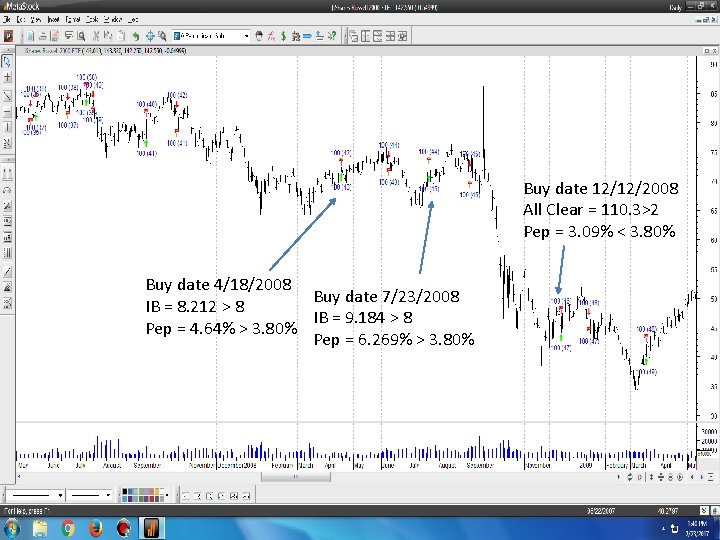This screenshot has height=540, width=720.
Task: Click the Cut scissors icon
Action: (x=96, y=36)
